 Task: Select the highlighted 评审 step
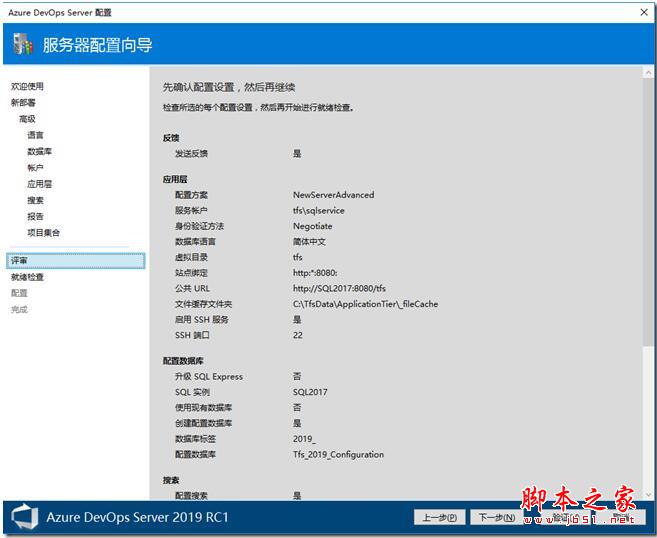[x=76, y=261]
